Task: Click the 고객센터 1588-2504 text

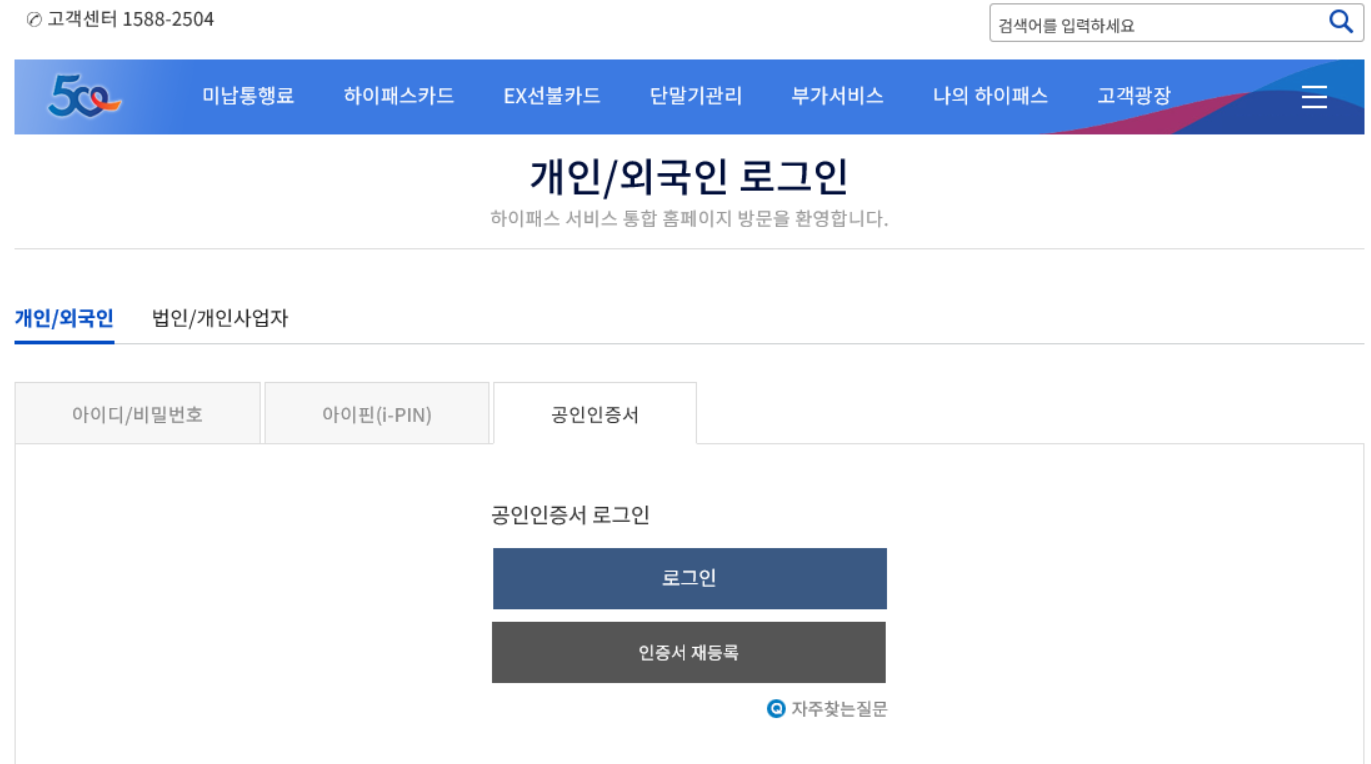Action: coord(130,20)
